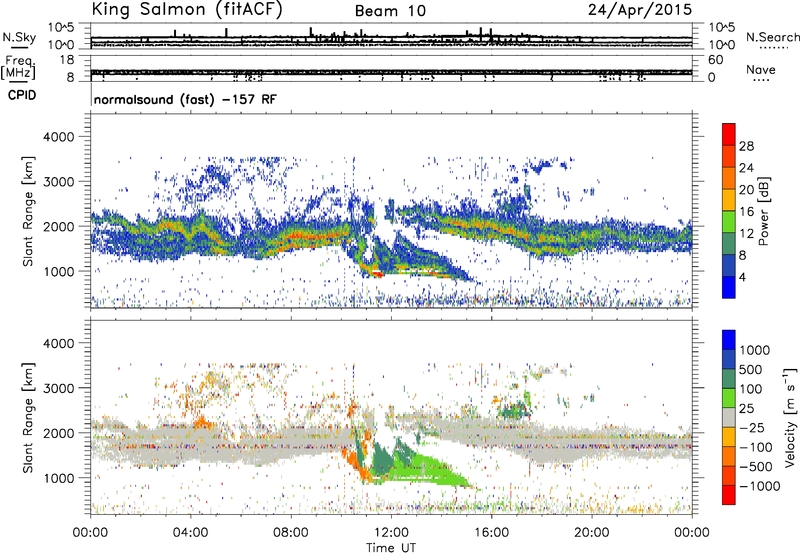
Task: Click the '-25' Velocity colorbar value
Action: (x=753, y=427)
